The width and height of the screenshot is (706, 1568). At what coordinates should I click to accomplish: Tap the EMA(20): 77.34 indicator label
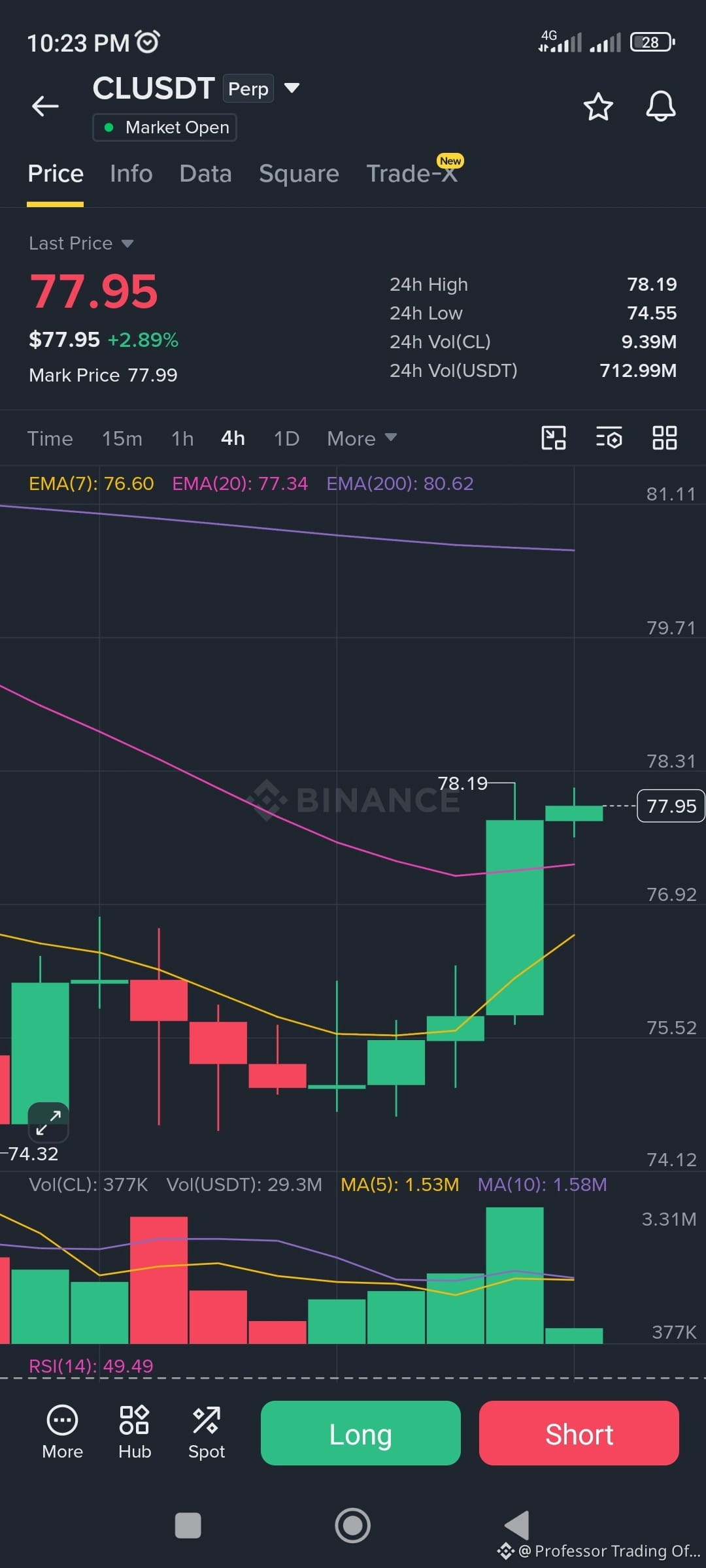[240, 483]
